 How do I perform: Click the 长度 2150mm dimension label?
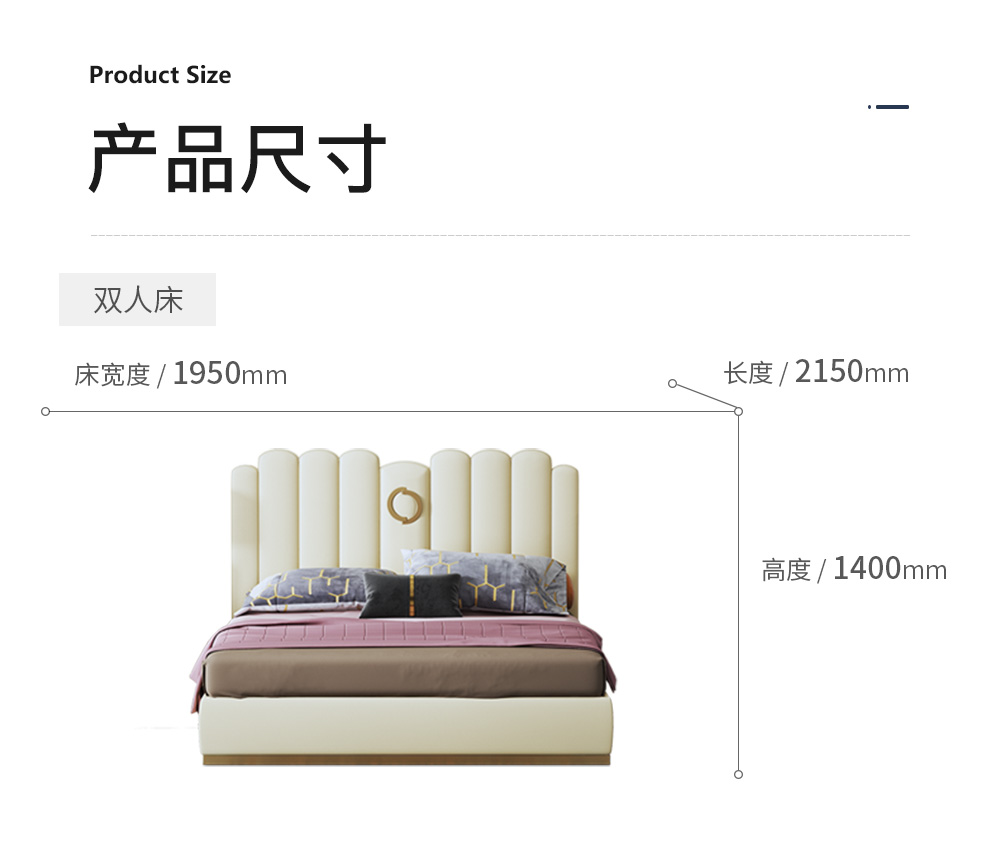pos(816,372)
